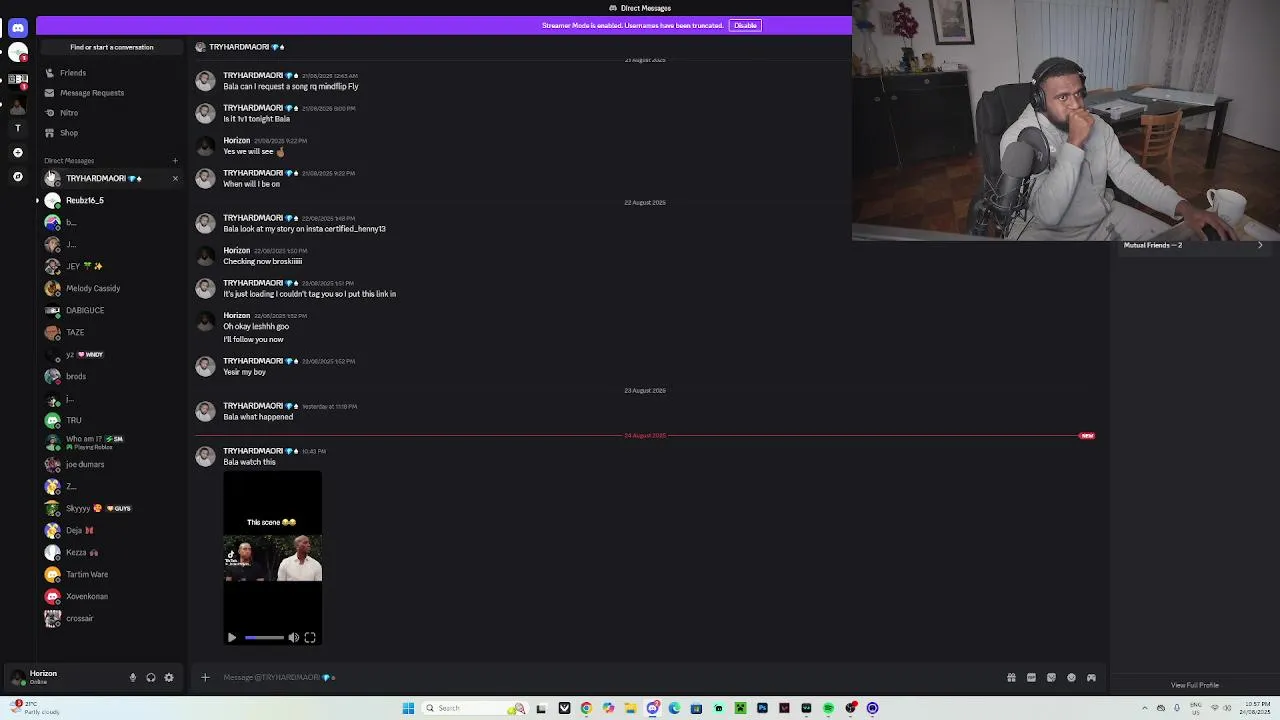Click View Full Profile link
This screenshot has height=720, width=1280.
click(1195, 686)
